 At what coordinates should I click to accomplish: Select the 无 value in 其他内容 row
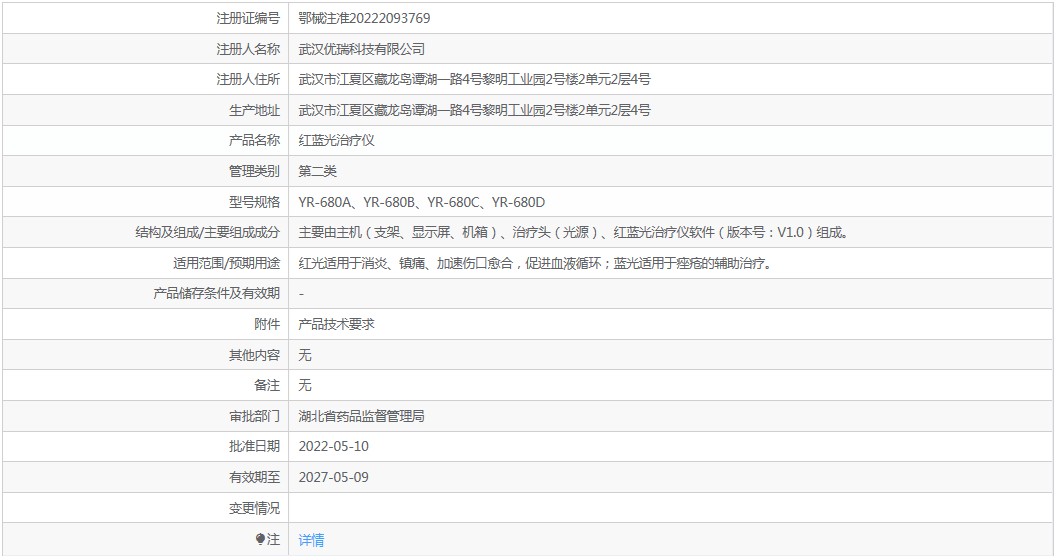pyautogui.click(x=305, y=355)
